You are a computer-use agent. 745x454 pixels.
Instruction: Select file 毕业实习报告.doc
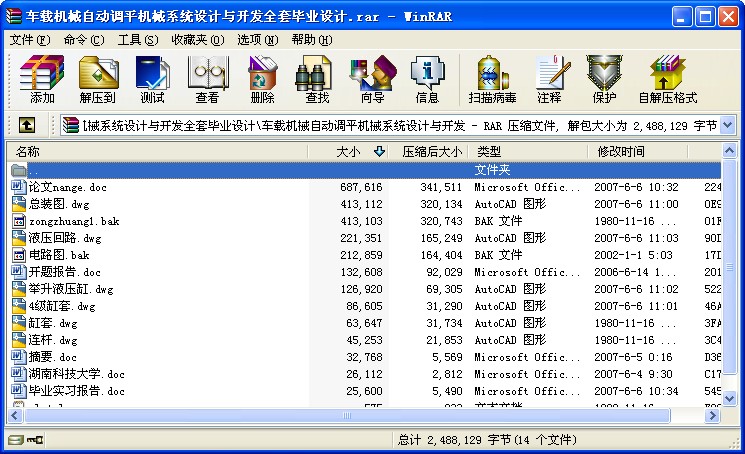pyautogui.click(x=76, y=391)
